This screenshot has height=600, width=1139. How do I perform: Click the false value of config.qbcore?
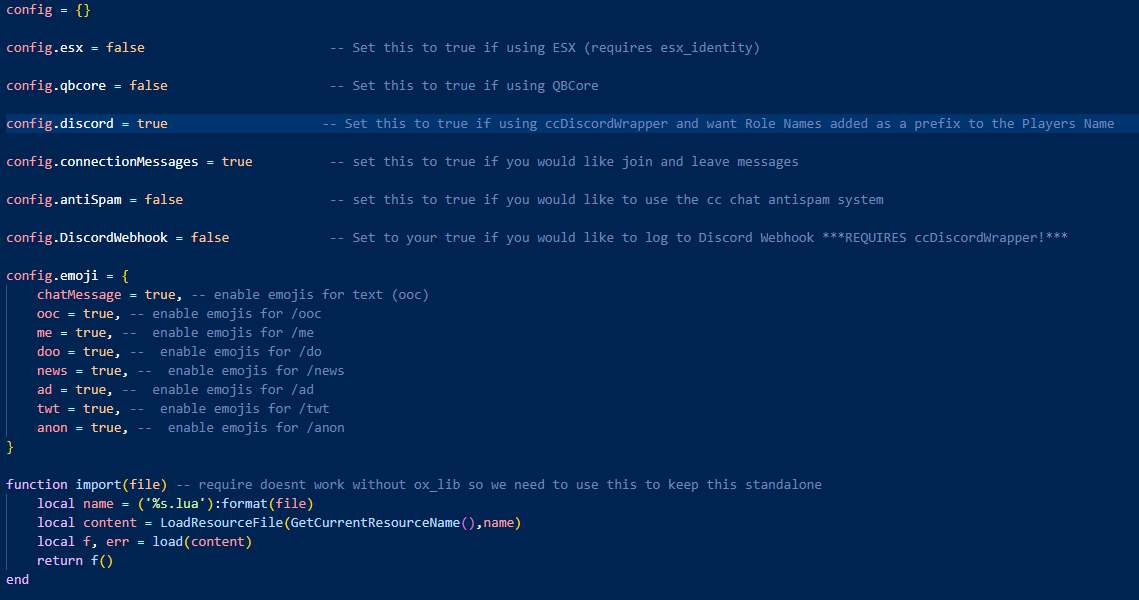click(148, 86)
